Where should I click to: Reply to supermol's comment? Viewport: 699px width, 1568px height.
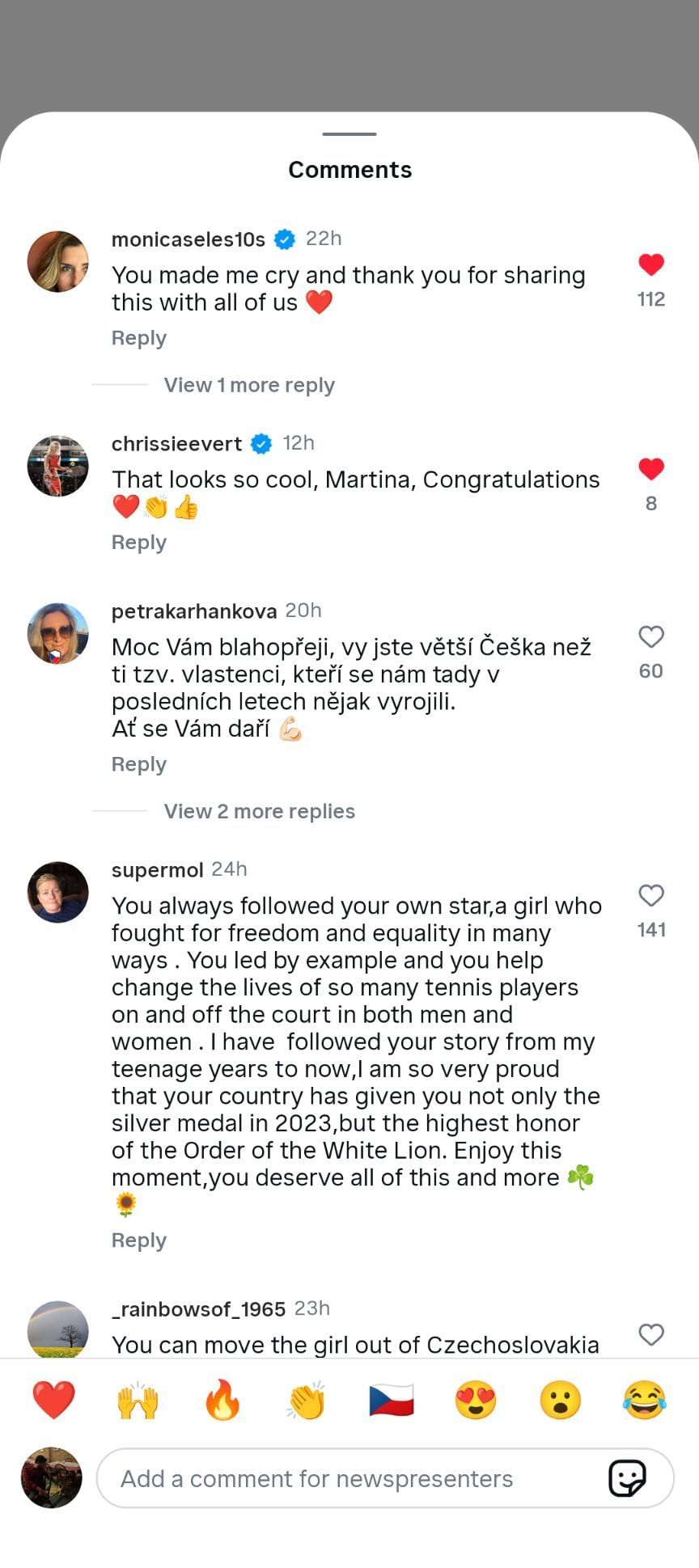(x=138, y=1240)
